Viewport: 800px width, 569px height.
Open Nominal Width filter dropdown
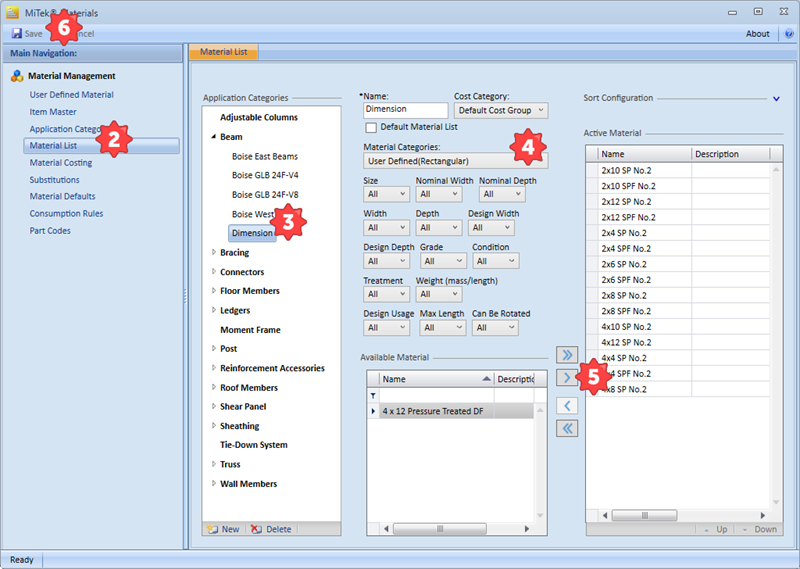coord(439,194)
